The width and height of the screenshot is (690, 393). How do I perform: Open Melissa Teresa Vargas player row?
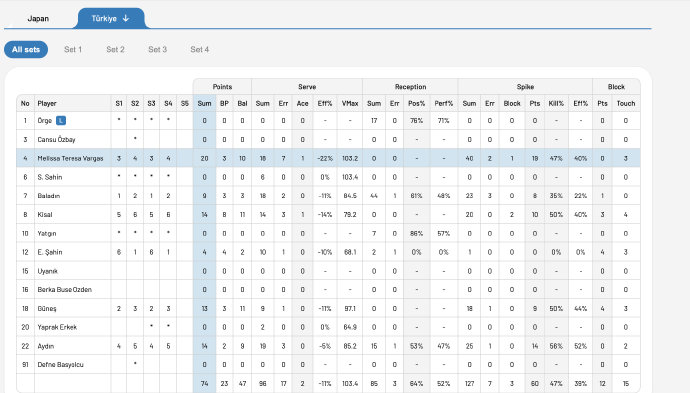pyautogui.click(x=328, y=158)
